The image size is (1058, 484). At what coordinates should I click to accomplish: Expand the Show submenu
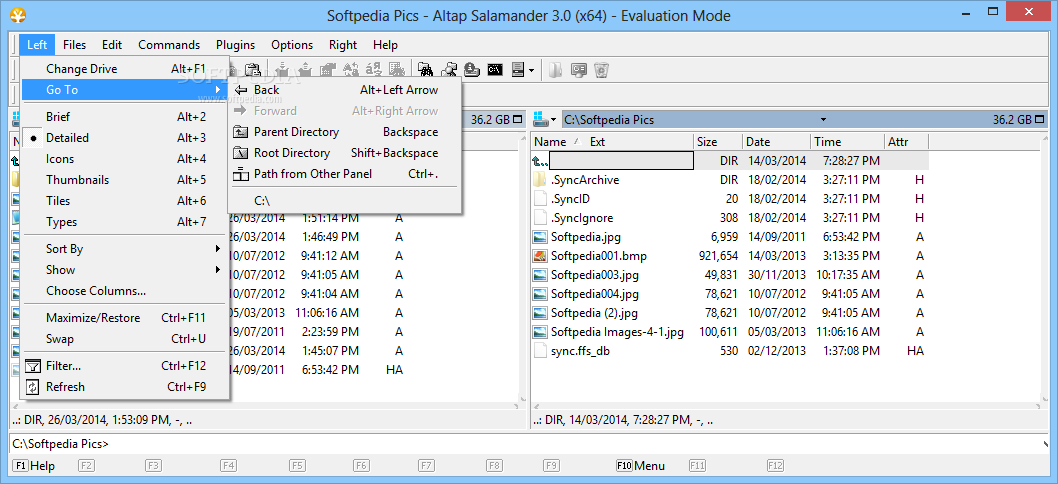125,269
